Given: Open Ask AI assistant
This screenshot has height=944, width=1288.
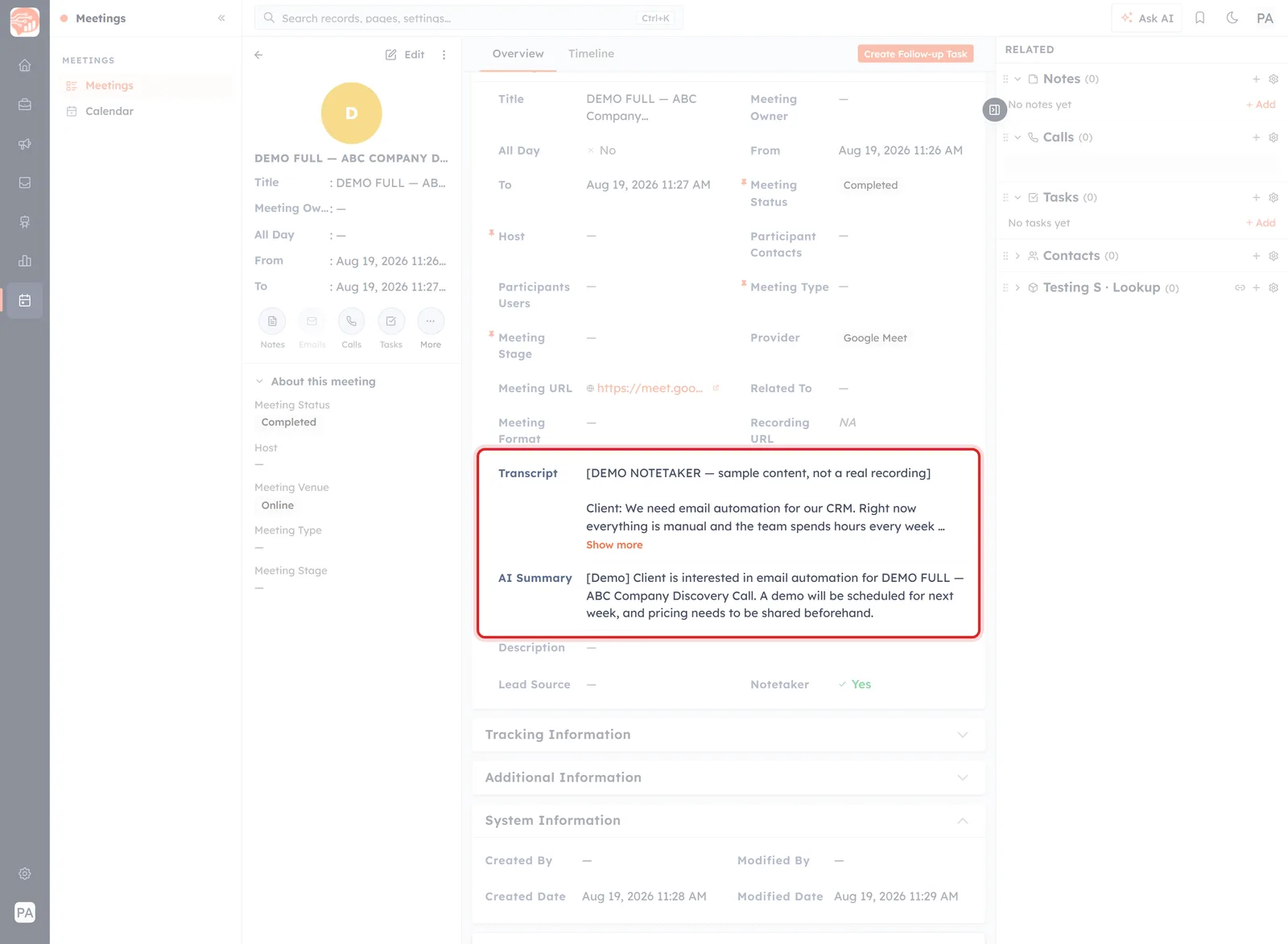Looking at the screenshot, I should pos(1147,18).
